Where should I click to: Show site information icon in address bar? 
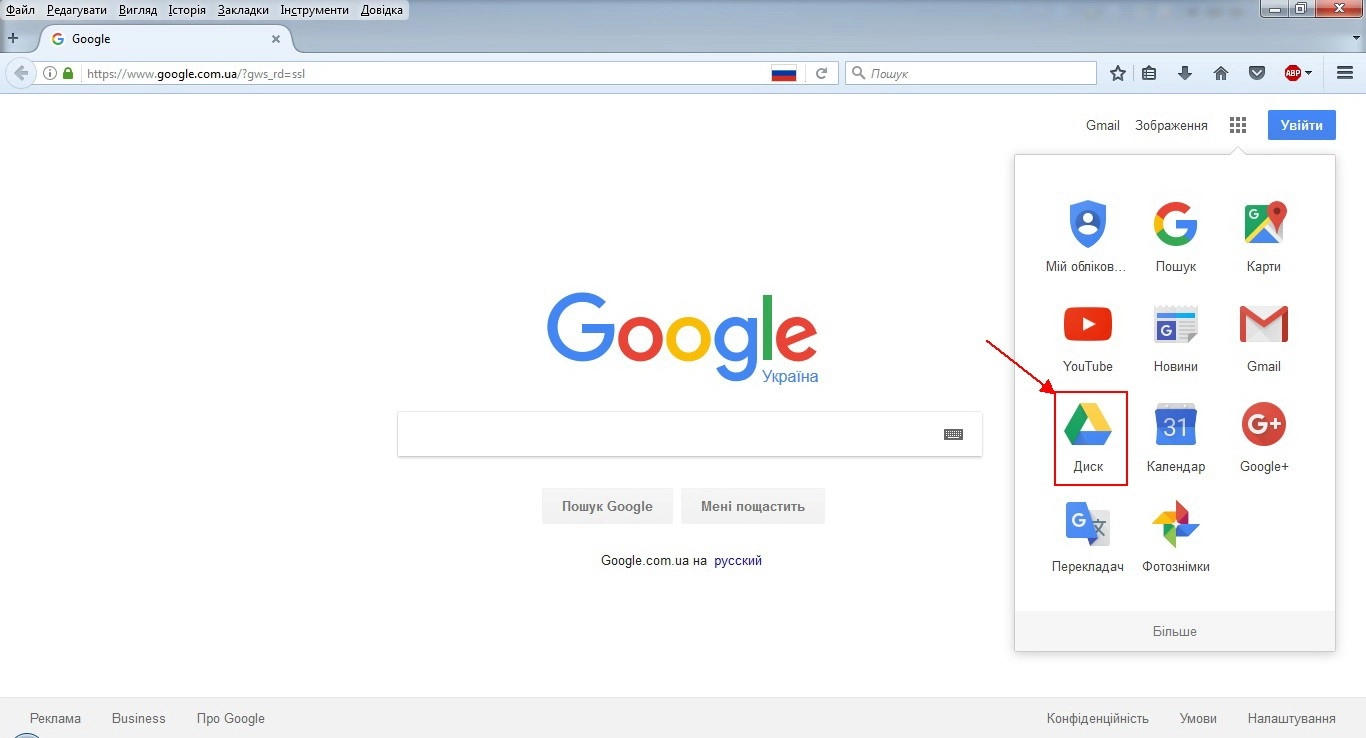point(49,73)
